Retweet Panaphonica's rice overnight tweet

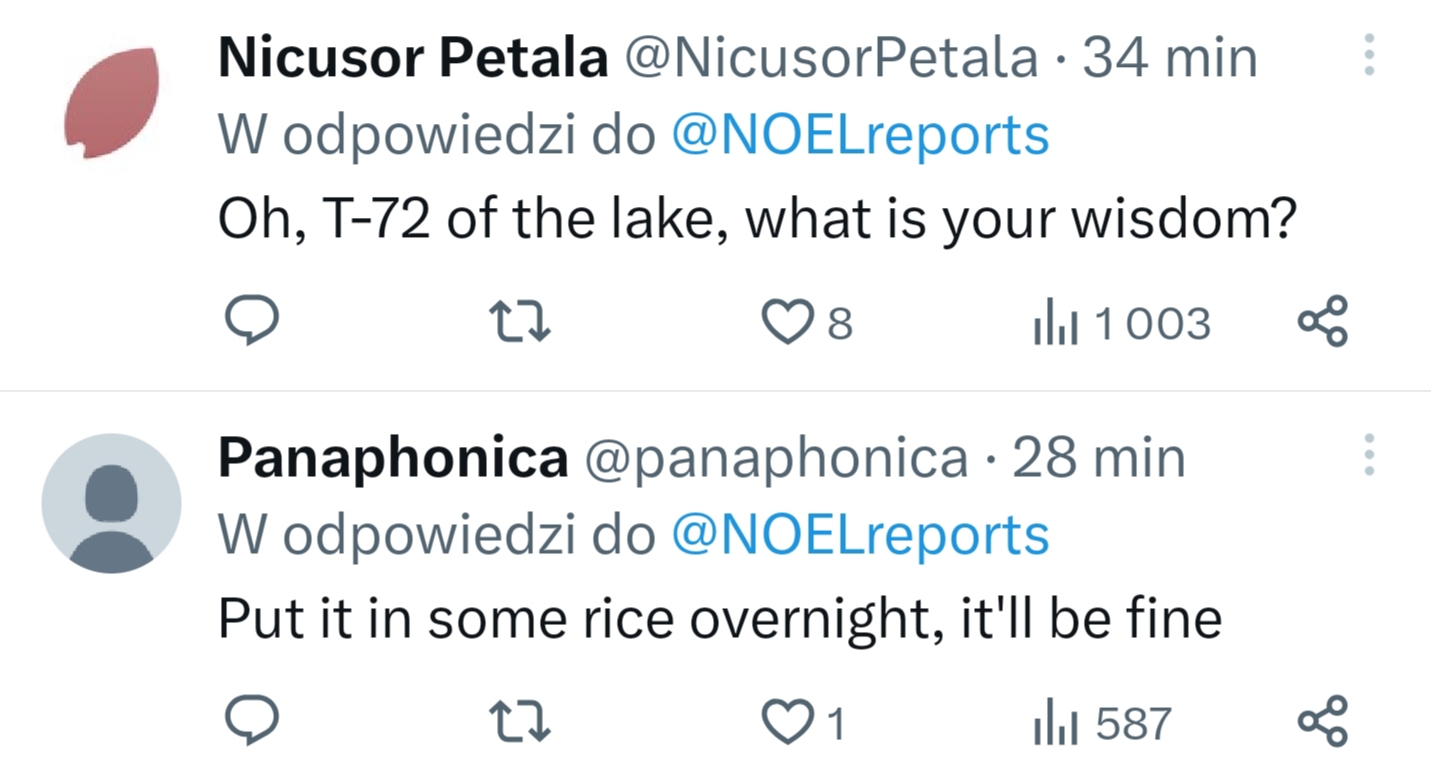[x=520, y=723]
